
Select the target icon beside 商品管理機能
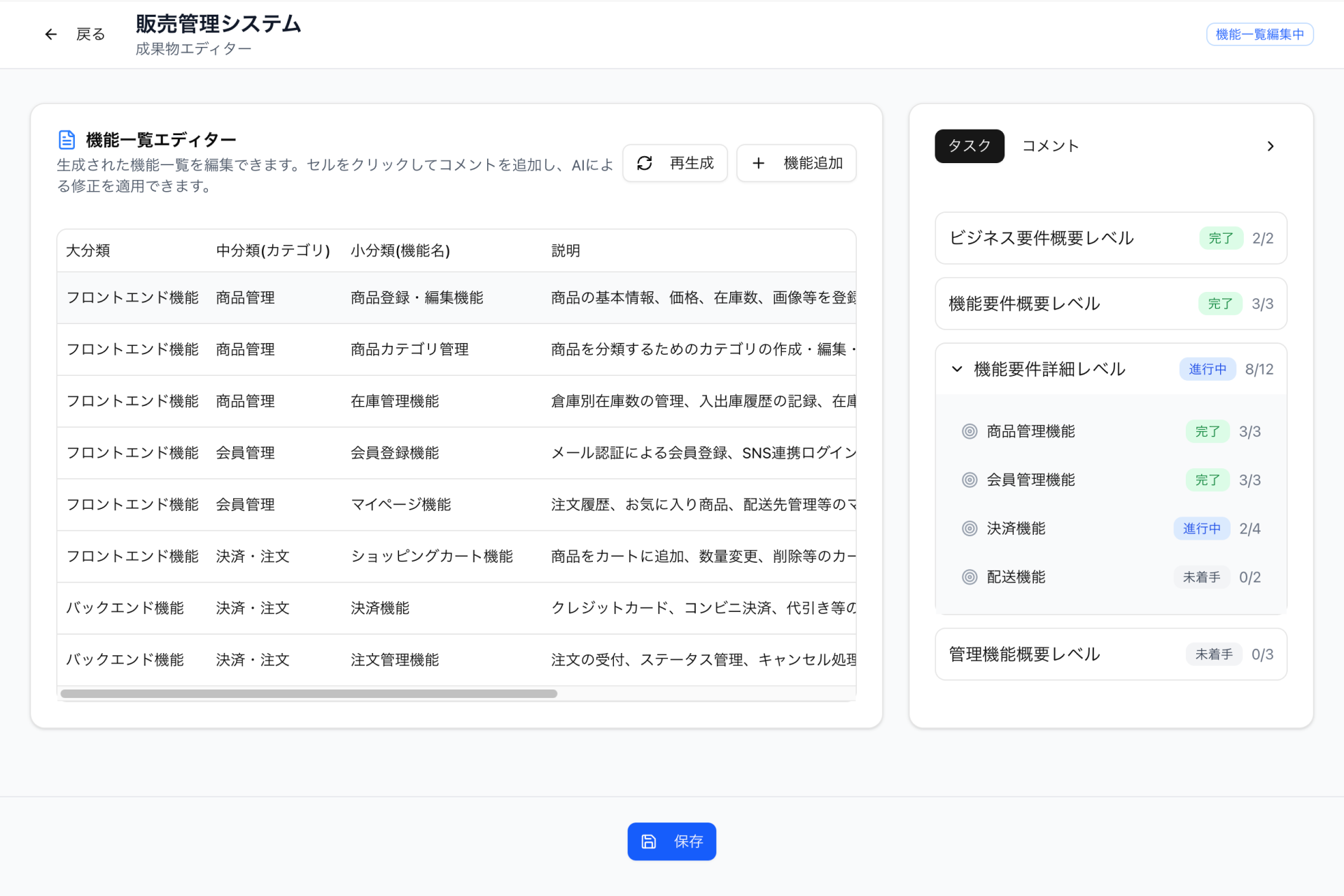(x=969, y=431)
